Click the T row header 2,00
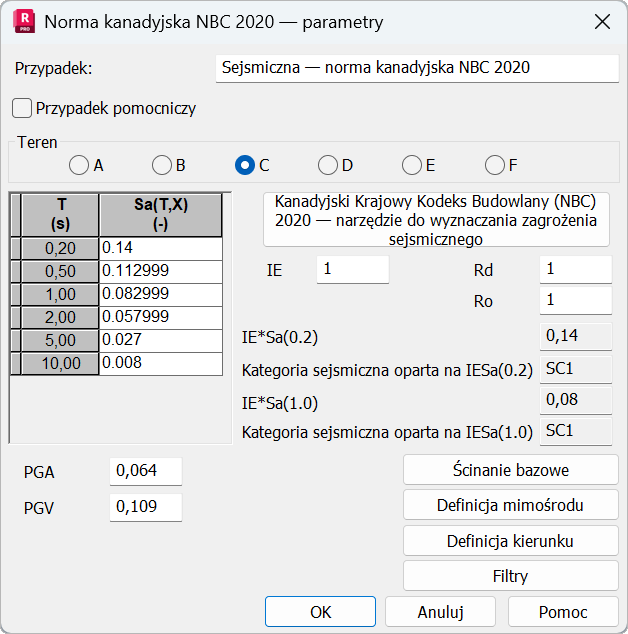628x634 pixels. [60, 317]
